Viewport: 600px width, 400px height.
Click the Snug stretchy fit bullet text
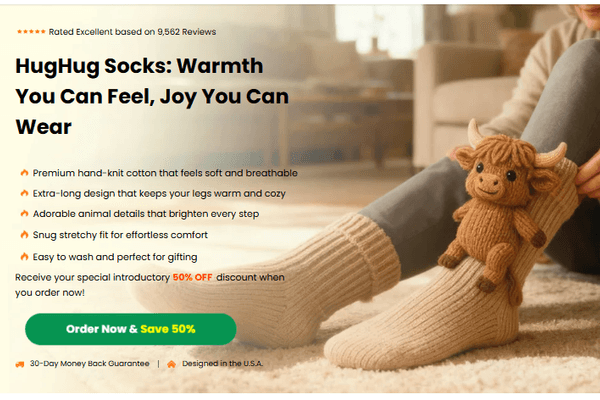tap(120, 235)
